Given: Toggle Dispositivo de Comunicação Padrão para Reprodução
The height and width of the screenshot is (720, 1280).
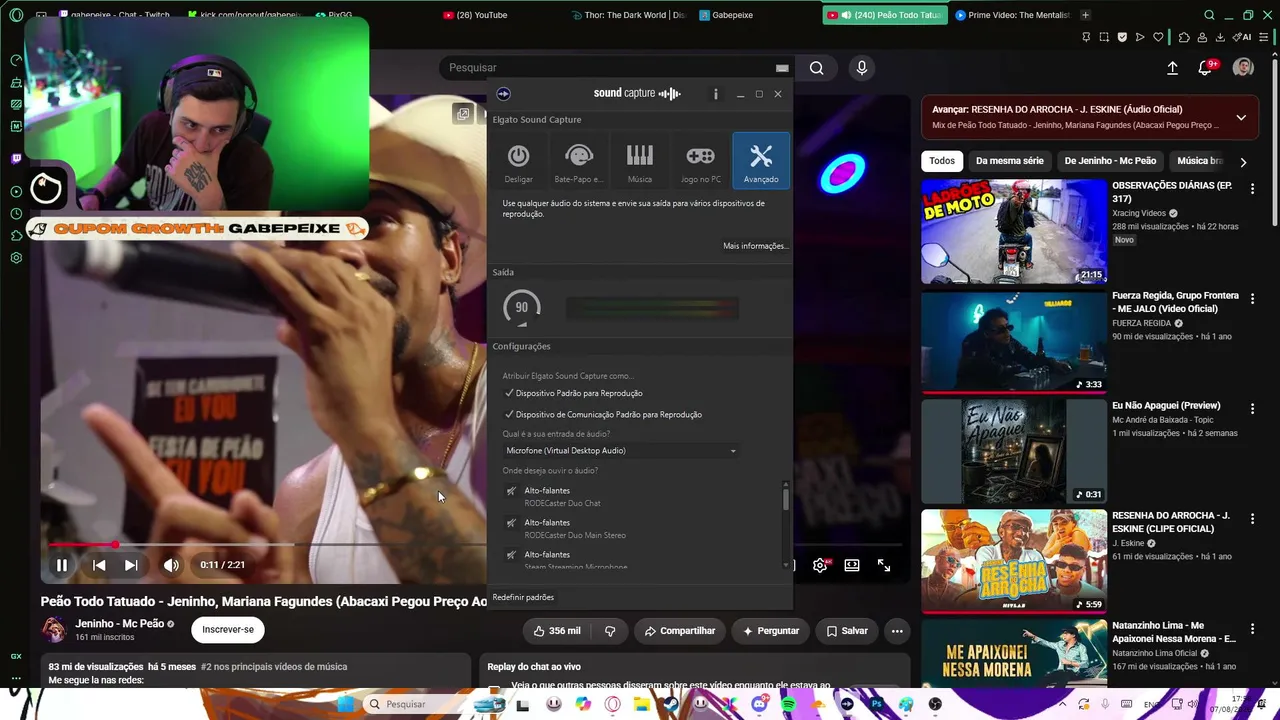Looking at the screenshot, I should click(x=603, y=414).
